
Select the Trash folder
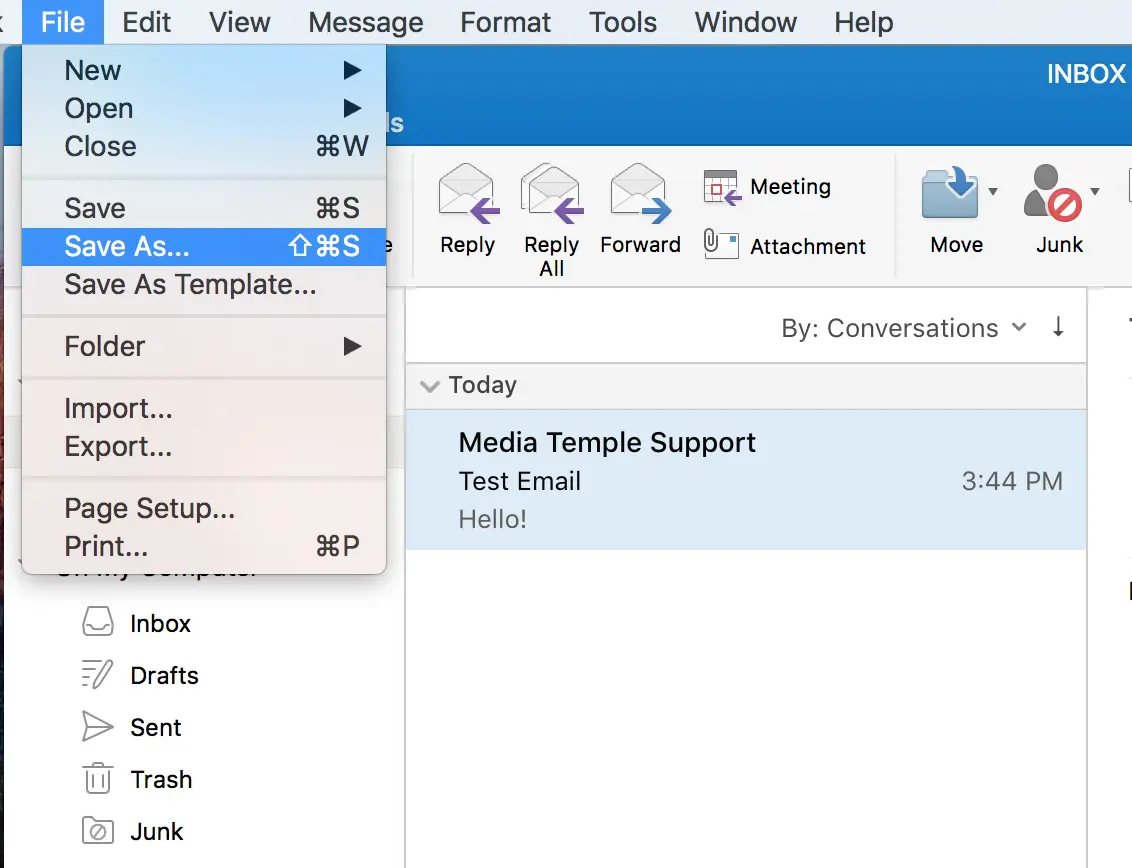160,779
